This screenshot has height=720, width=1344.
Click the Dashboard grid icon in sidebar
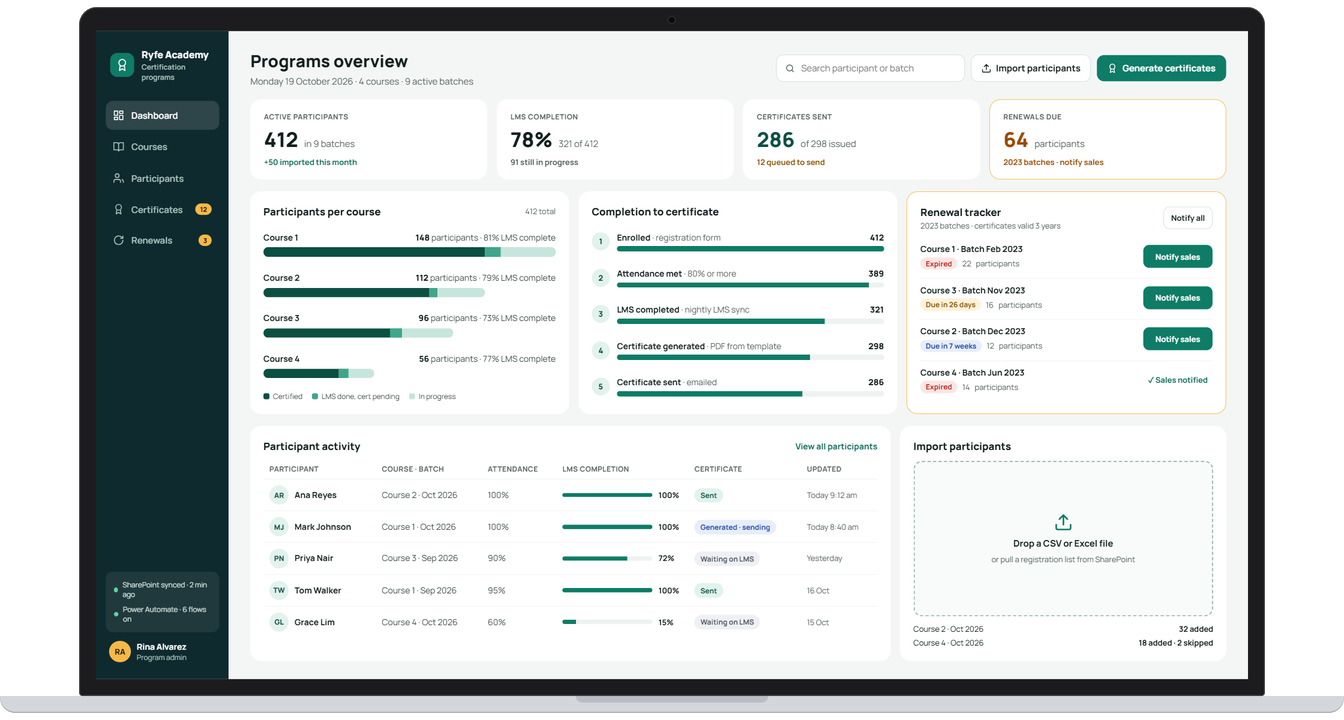(x=119, y=115)
